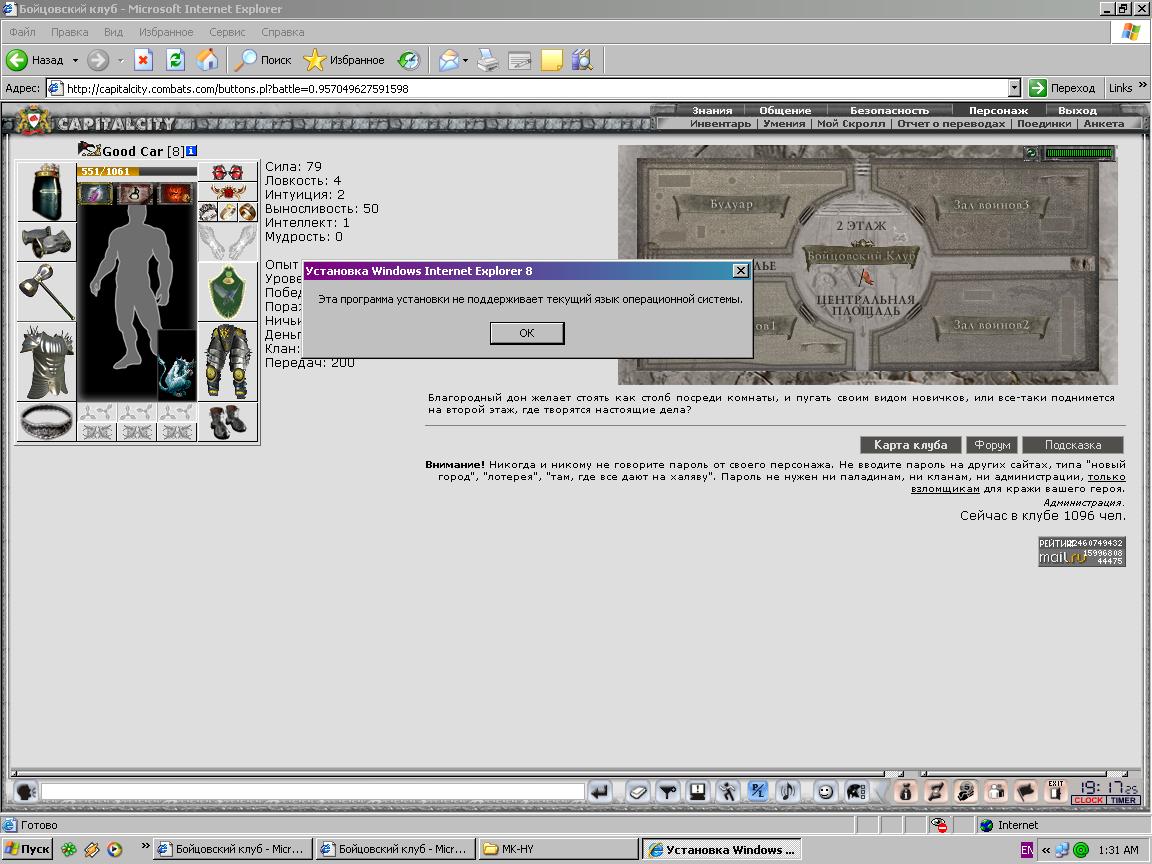Click the green progress bar above map

coord(1079,153)
